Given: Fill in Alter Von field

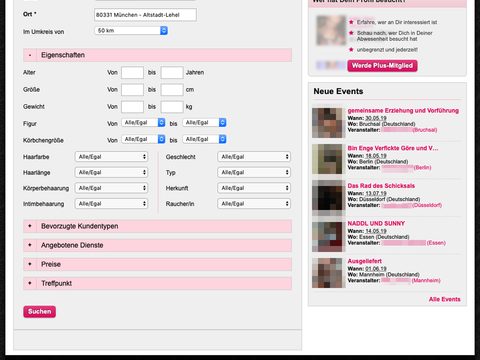Looking at the screenshot, I should tap(132, 72).
